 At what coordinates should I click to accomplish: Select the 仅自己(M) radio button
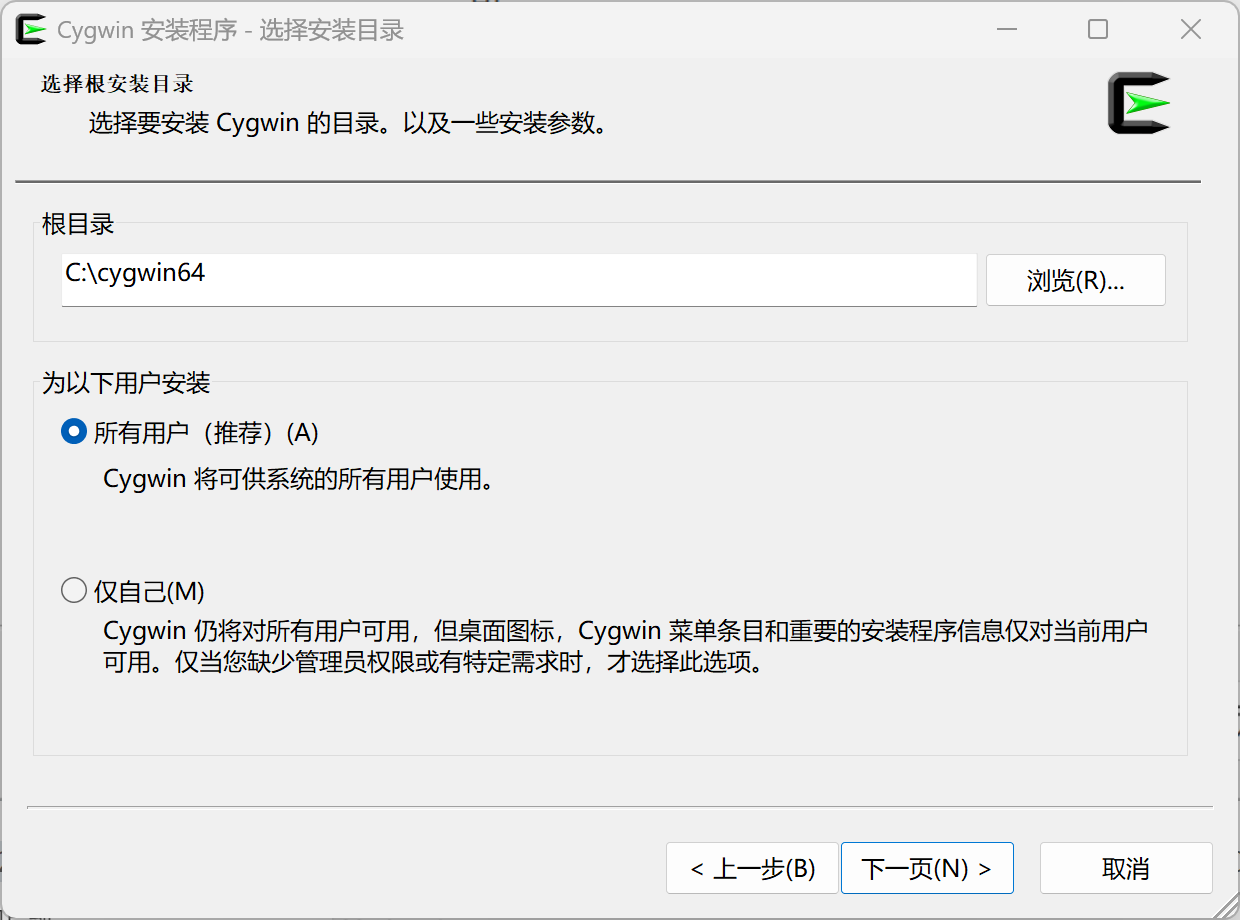[74, 591]
